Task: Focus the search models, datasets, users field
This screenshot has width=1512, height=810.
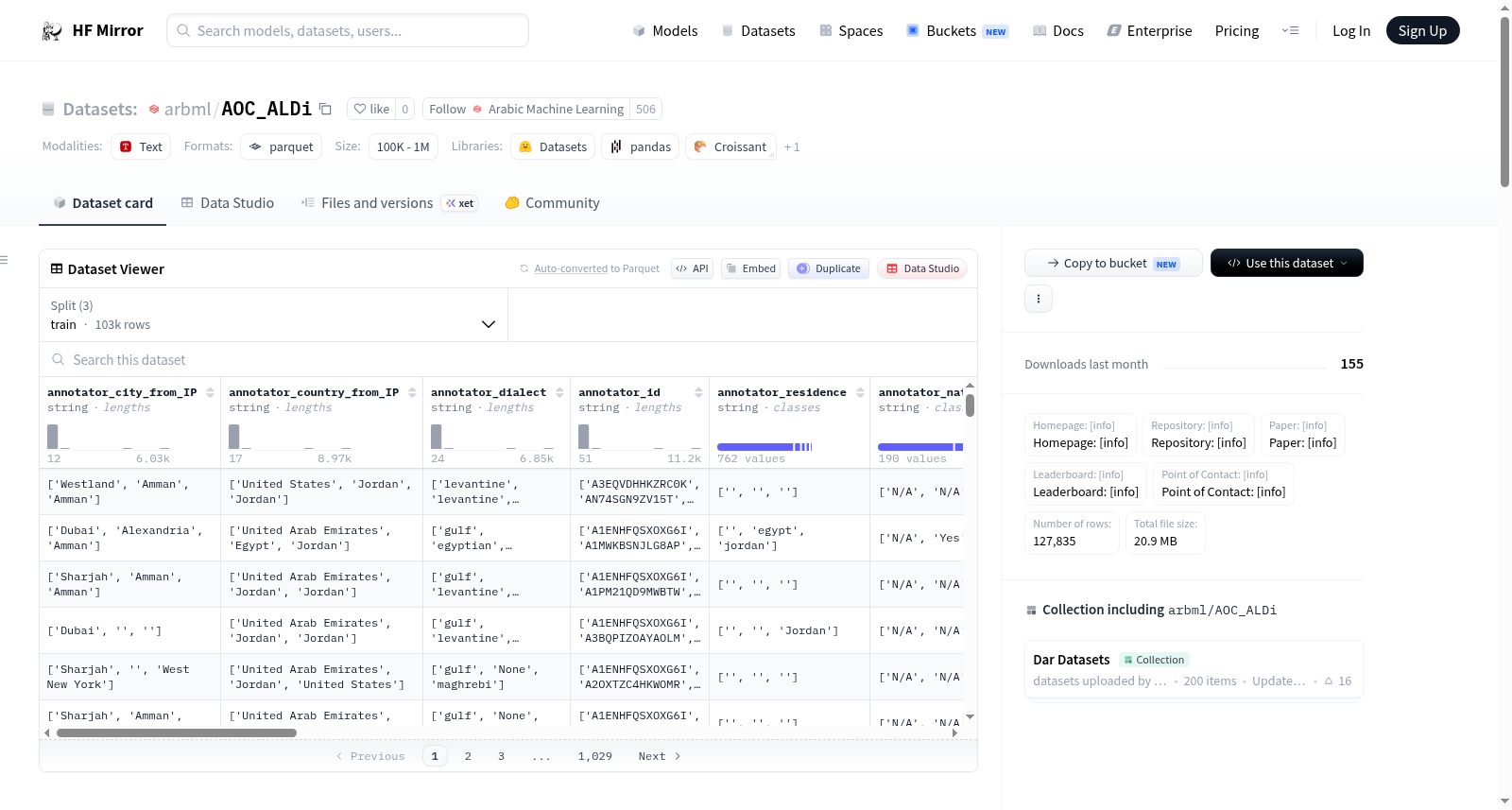Action: [348, 30]
